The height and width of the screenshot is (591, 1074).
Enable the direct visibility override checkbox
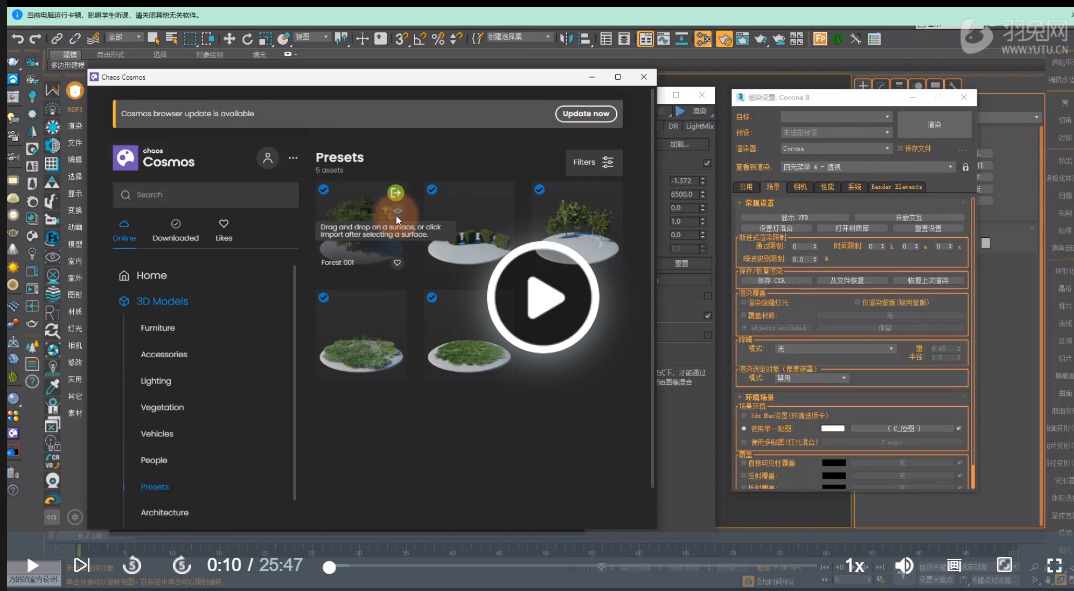tap(744, 463)
